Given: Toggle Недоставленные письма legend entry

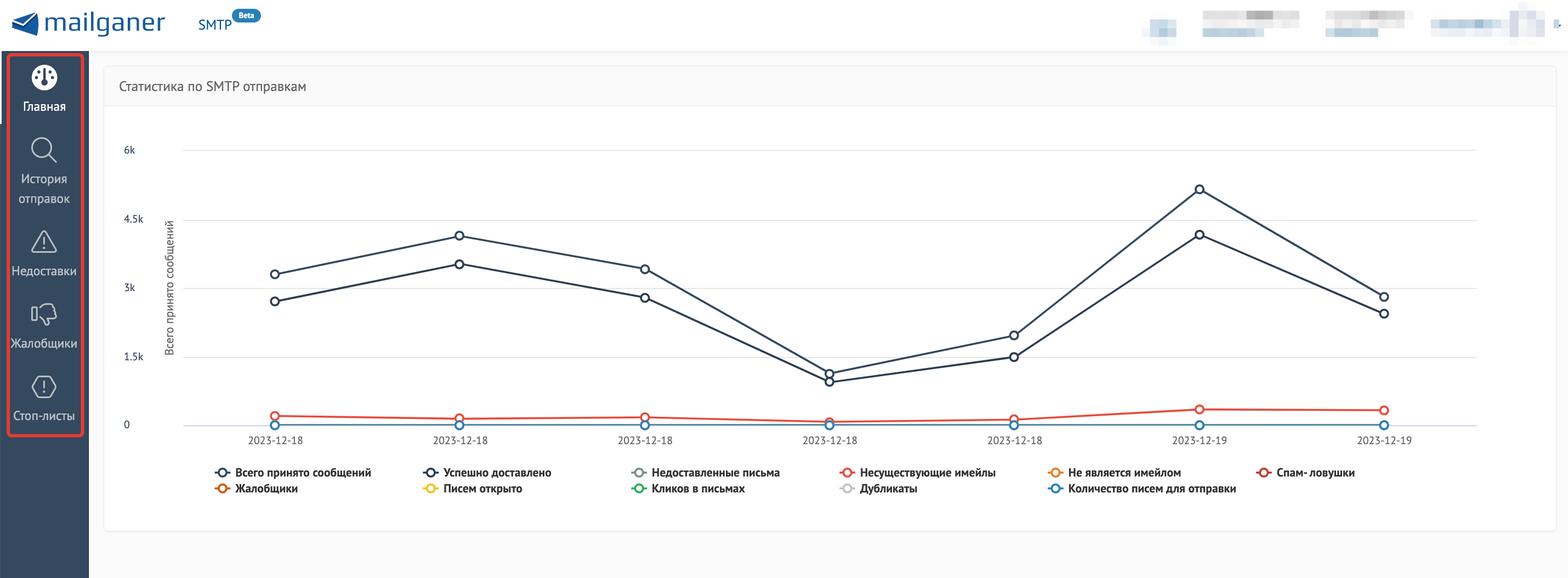Looking at the screenshot, I should click(x=706, y=473).
